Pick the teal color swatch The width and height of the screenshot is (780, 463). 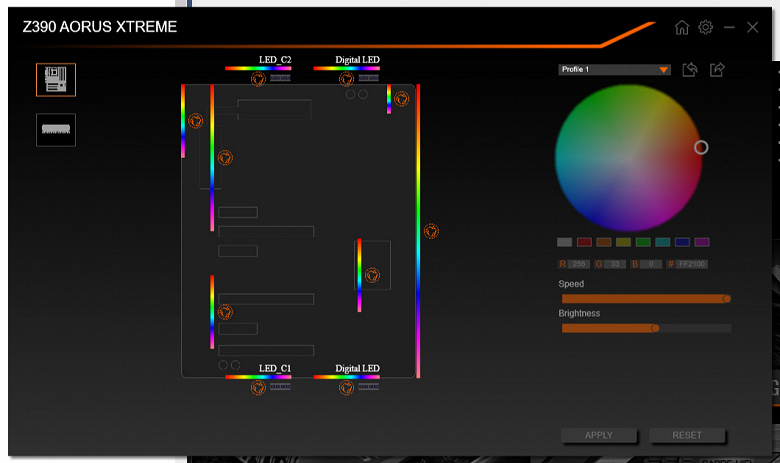coord(663,242)
